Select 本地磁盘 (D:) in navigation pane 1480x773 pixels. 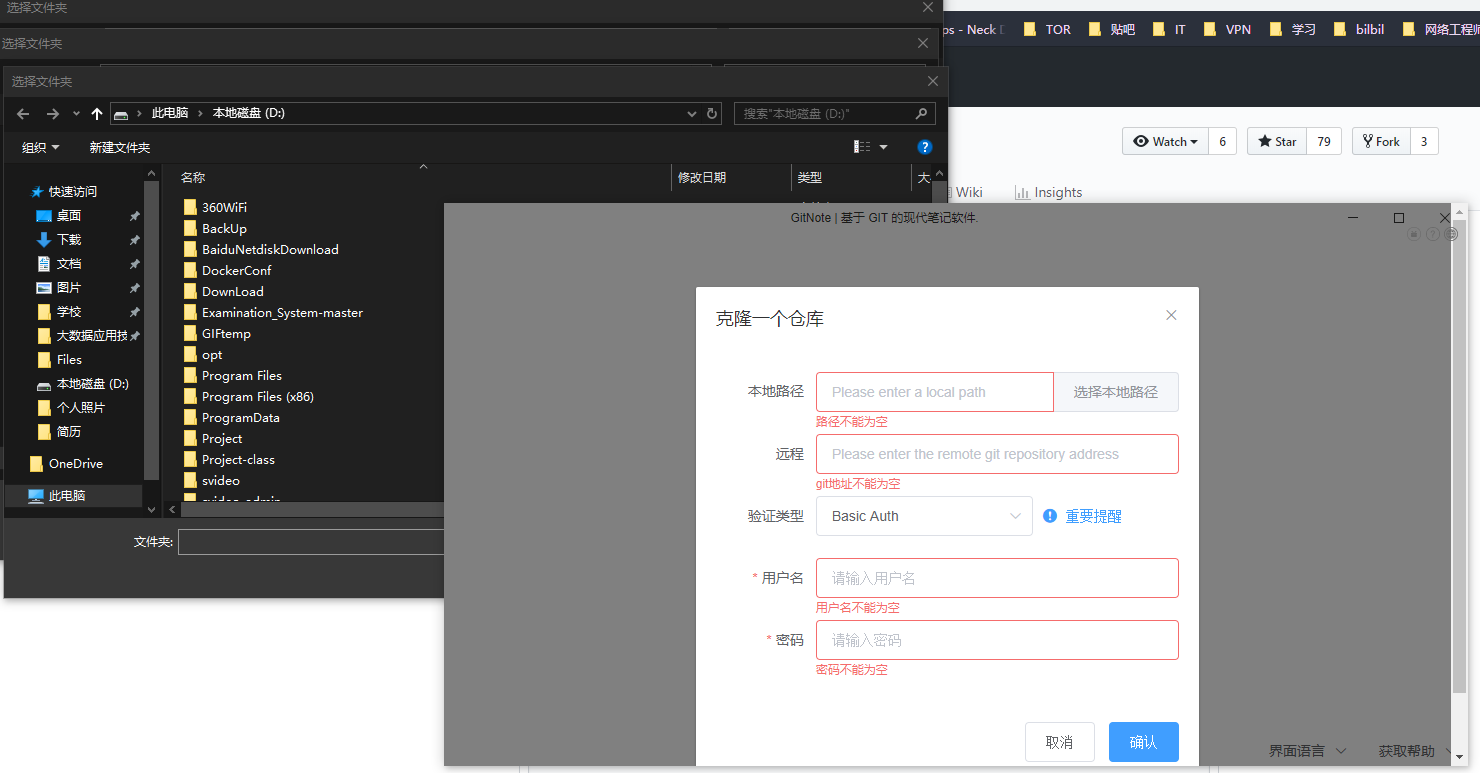click(92, 383)
